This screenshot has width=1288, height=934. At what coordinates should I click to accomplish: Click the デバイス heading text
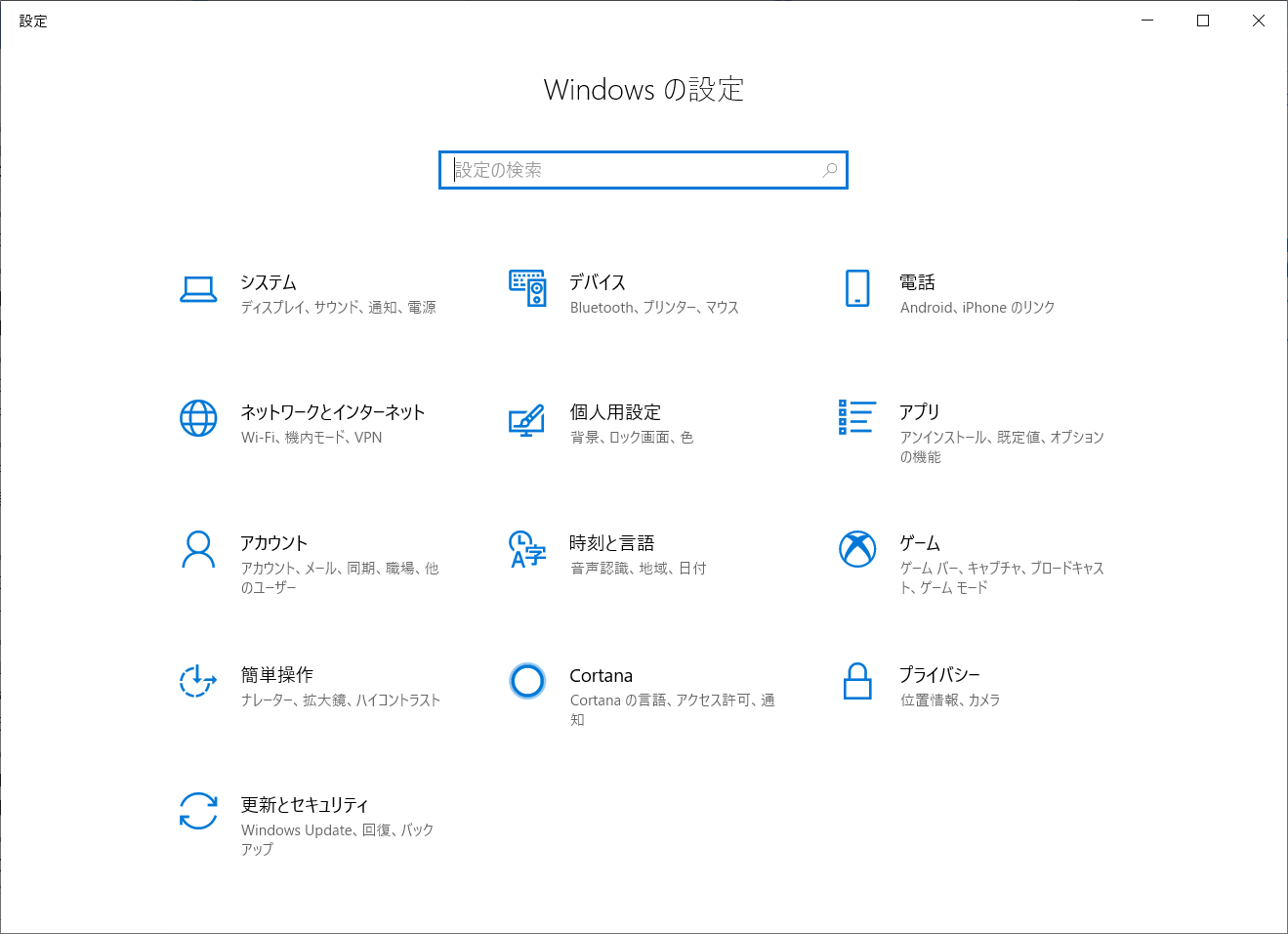point(598,282)
